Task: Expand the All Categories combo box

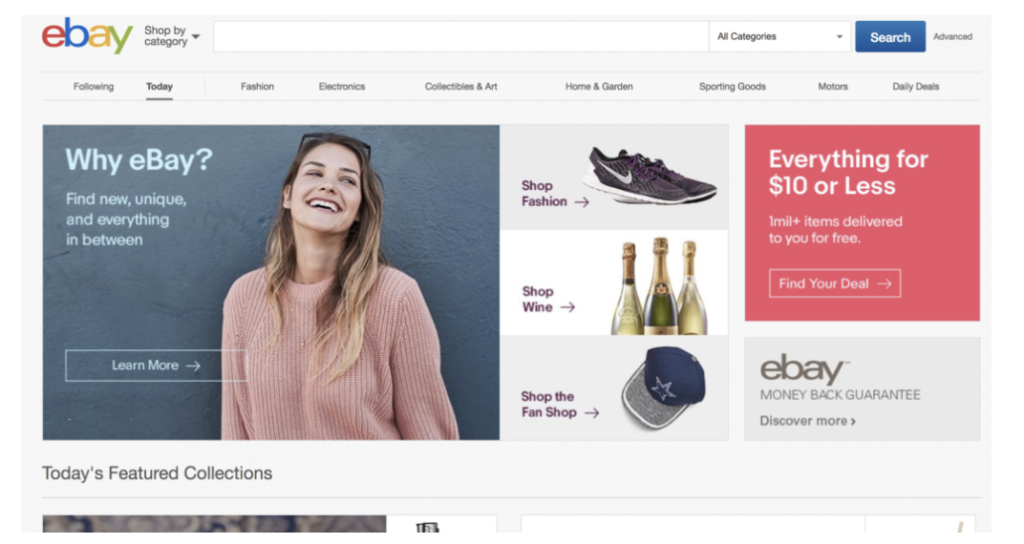Action: tap(781, 37)
